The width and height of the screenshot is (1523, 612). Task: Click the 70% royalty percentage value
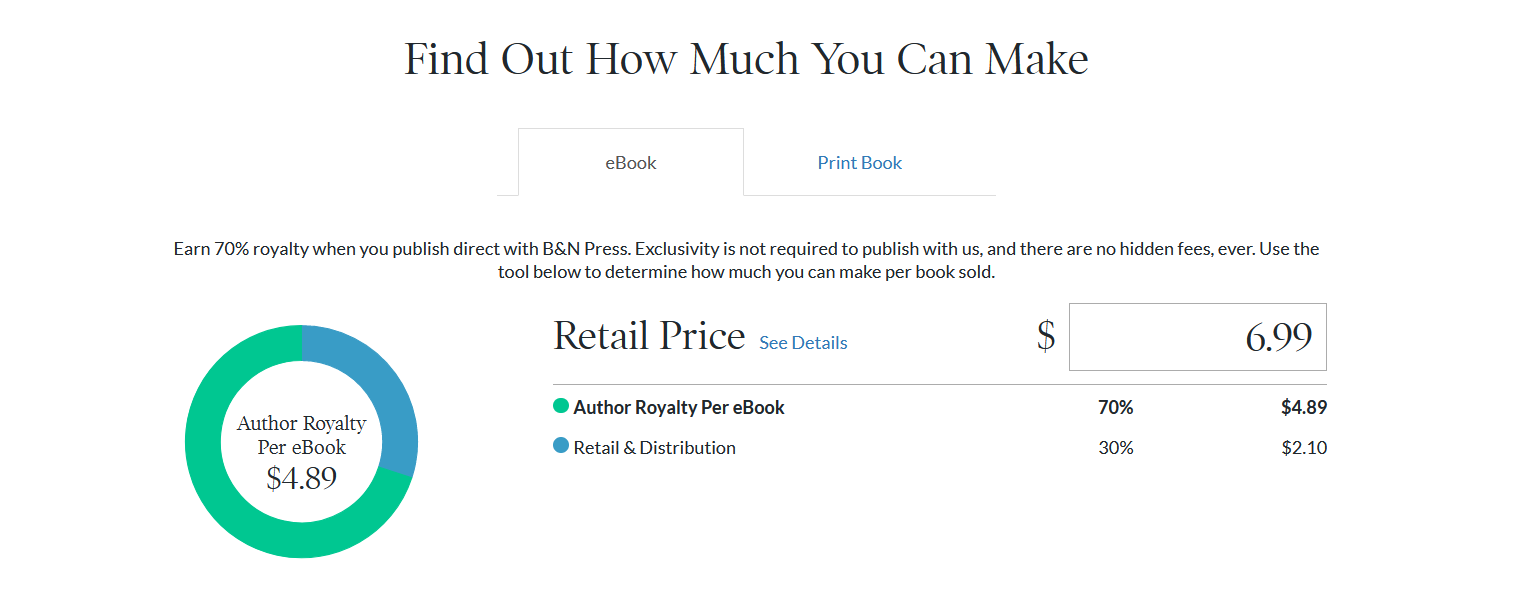click(1116, 407)
